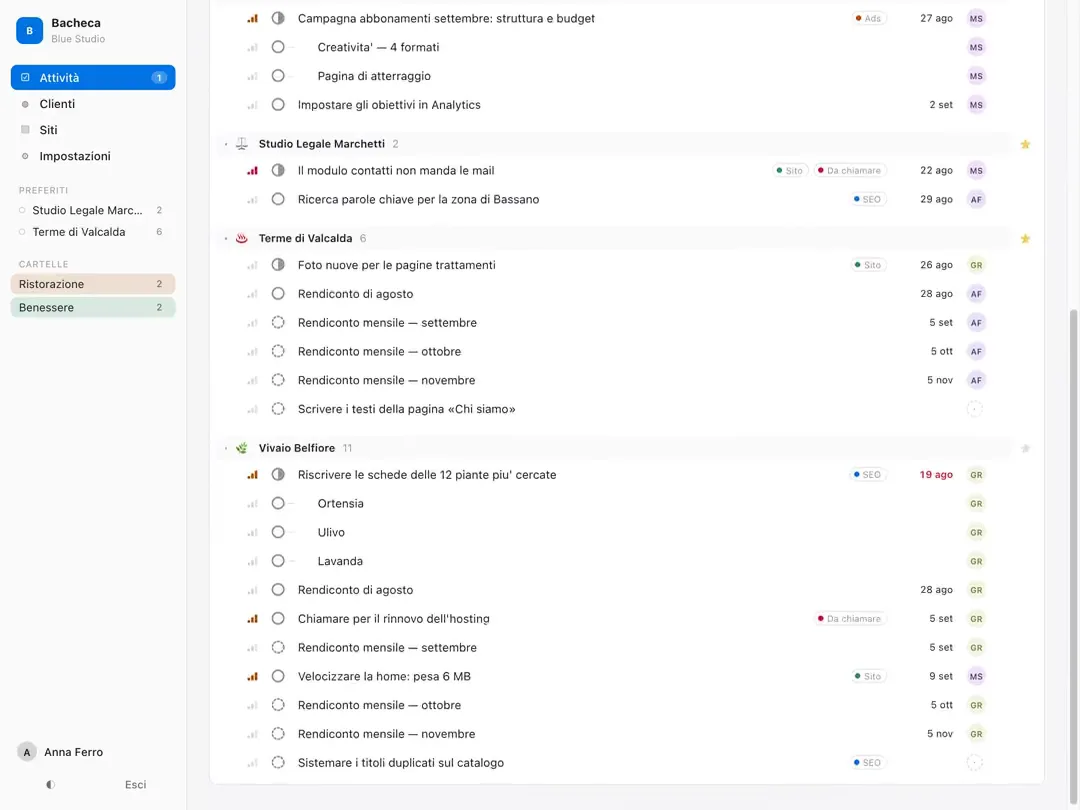Screen dimensions: 1080x810
Task: Click the priority bars on 'Il modulo contatti' task
Action: 252,171
